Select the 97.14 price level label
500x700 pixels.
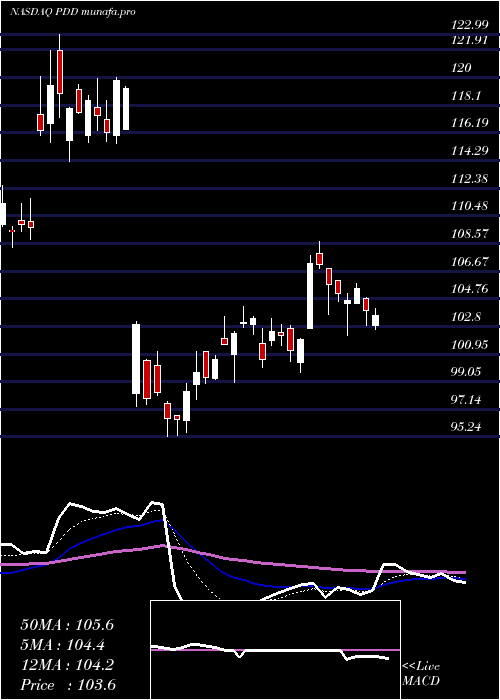pyautogui.click(x=464, y=400)
